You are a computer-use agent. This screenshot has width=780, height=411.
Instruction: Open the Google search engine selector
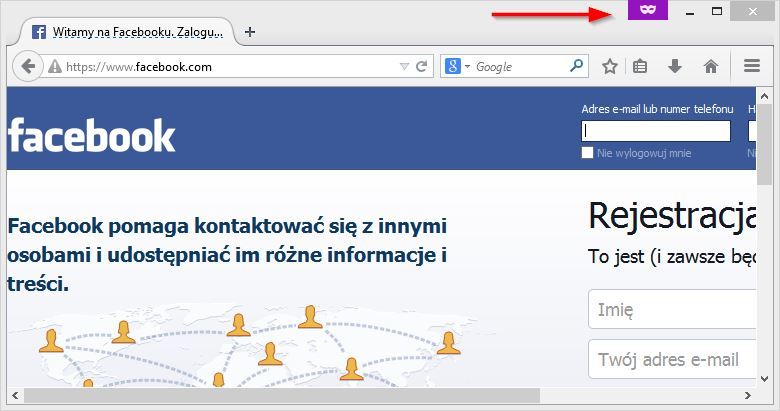tap(457, 66)
